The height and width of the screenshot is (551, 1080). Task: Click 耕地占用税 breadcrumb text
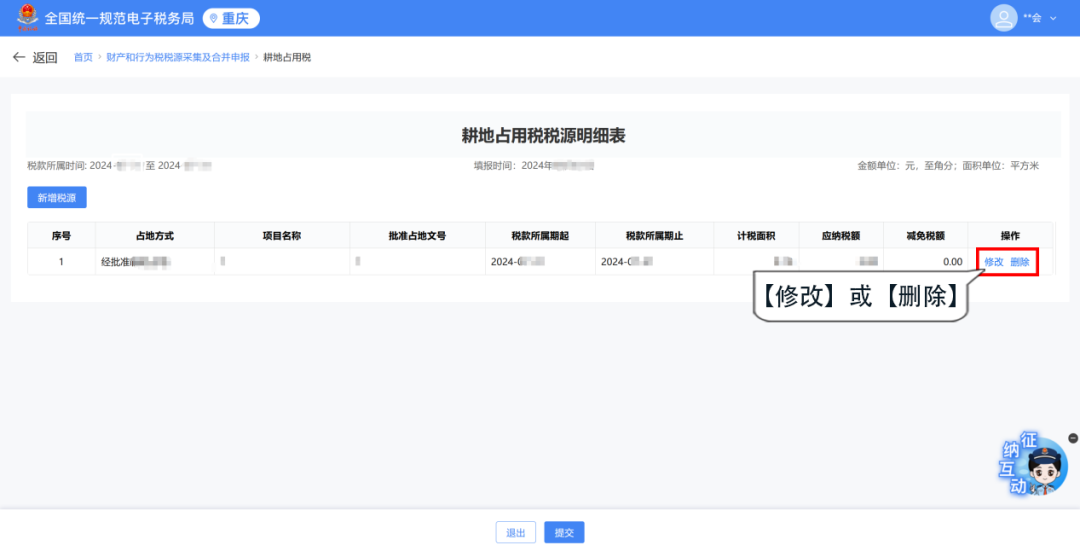(x=287, y=57)
